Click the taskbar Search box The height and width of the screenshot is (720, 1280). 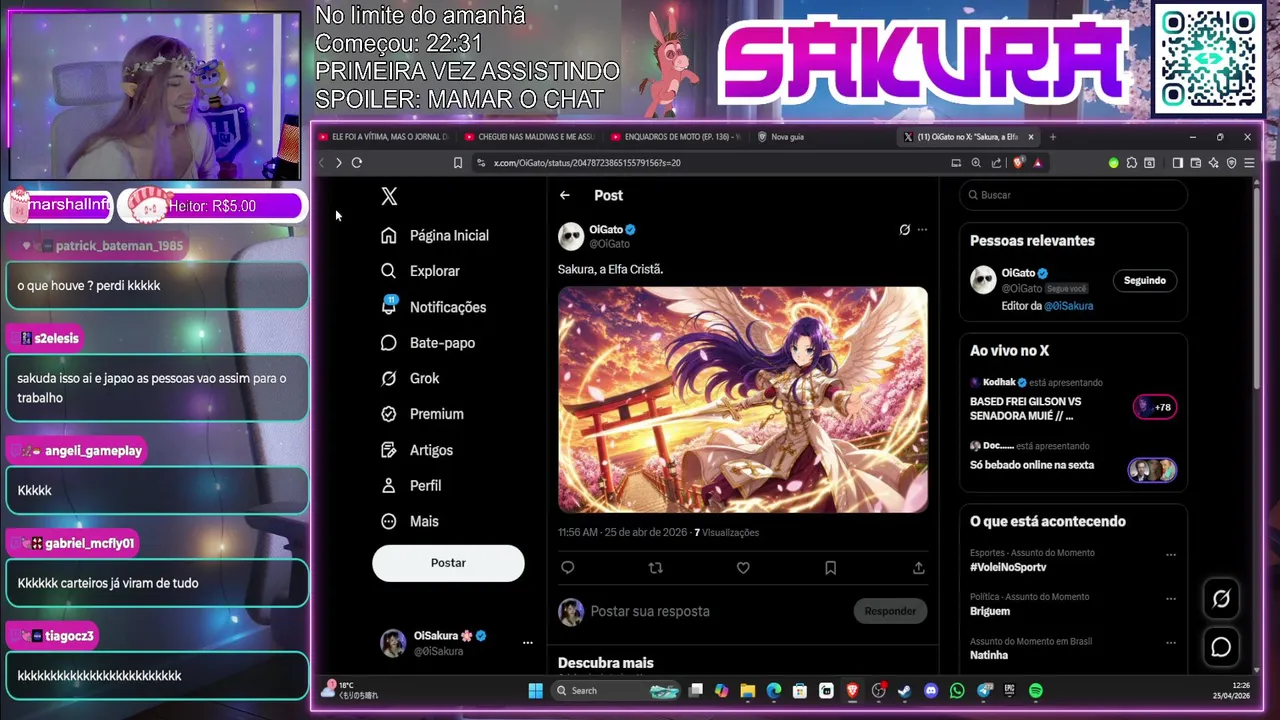(x=618, y=691)
